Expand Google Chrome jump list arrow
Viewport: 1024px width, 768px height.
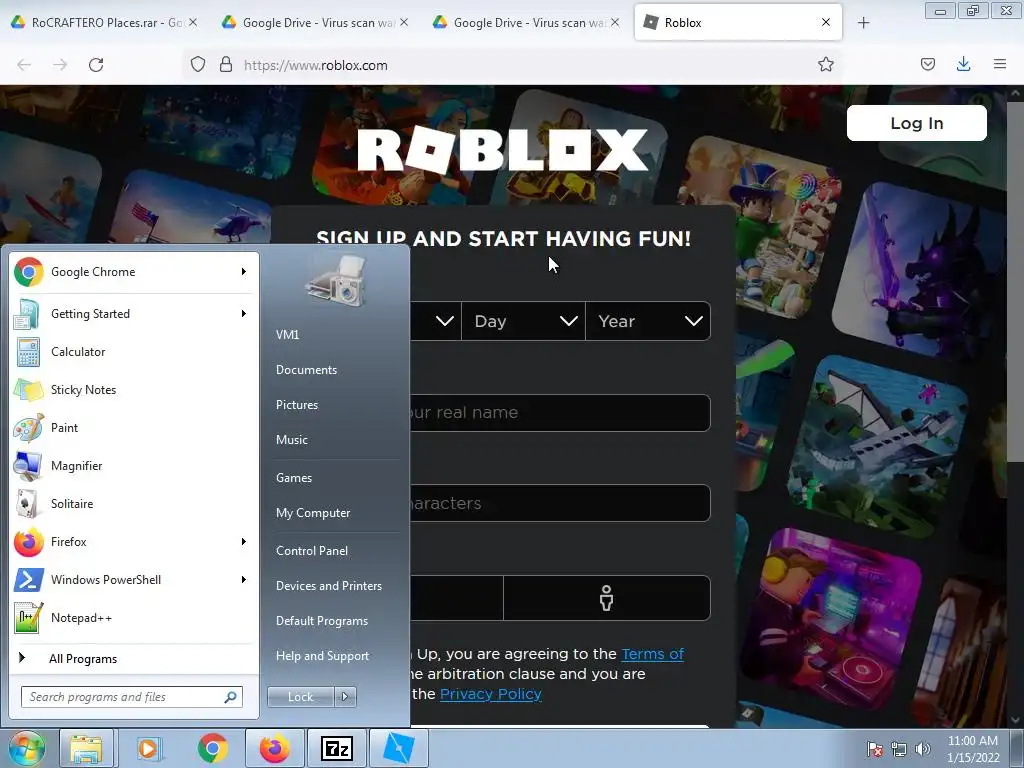click(x=244, y=272)
